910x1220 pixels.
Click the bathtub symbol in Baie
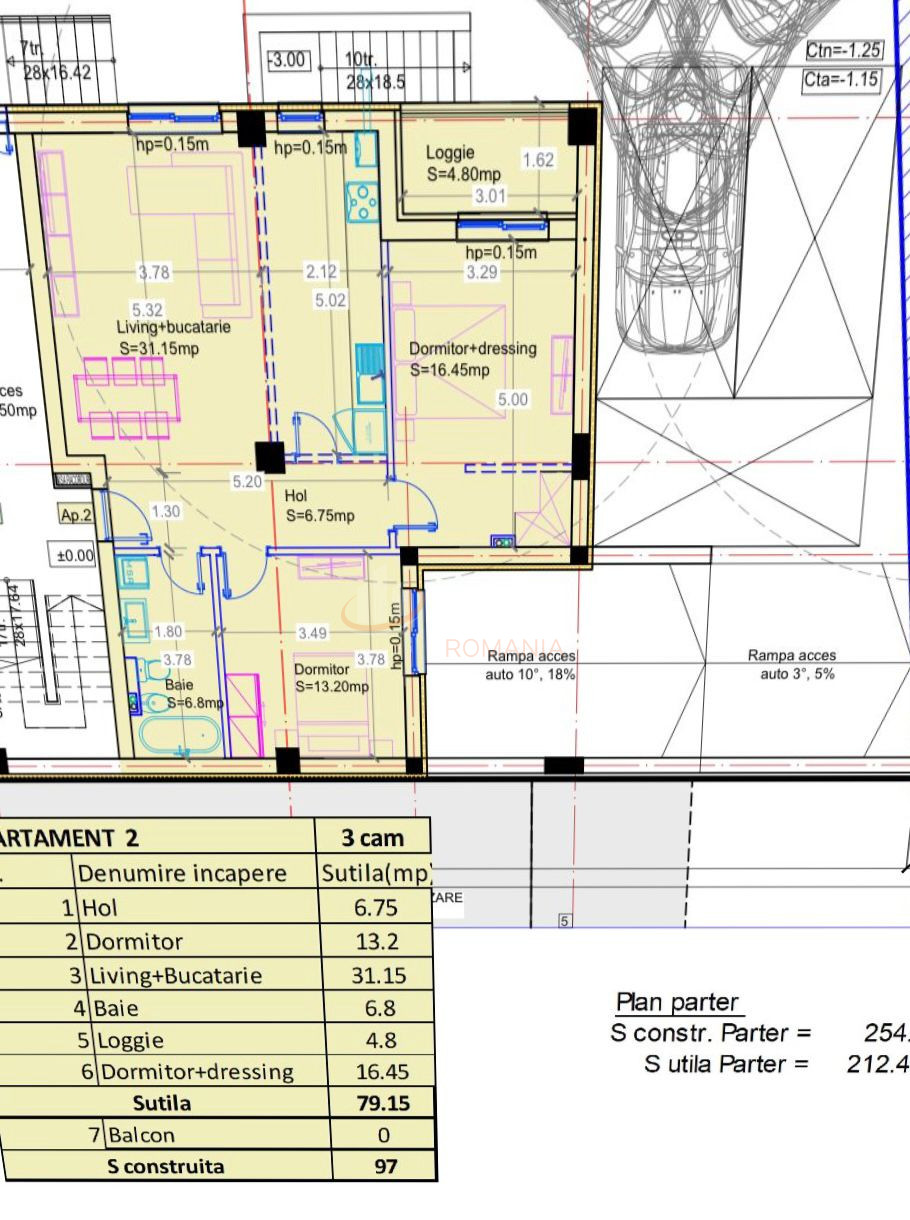(180, 736)
